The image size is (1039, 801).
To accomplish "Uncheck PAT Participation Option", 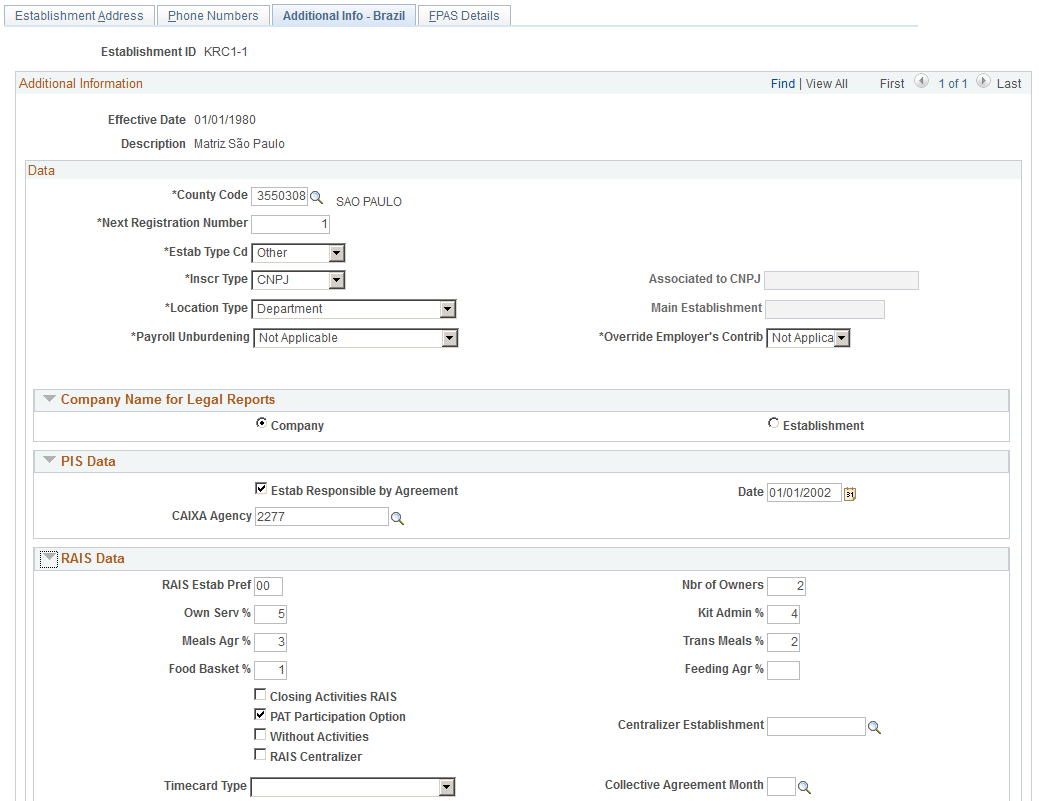I will click(260, 715).
